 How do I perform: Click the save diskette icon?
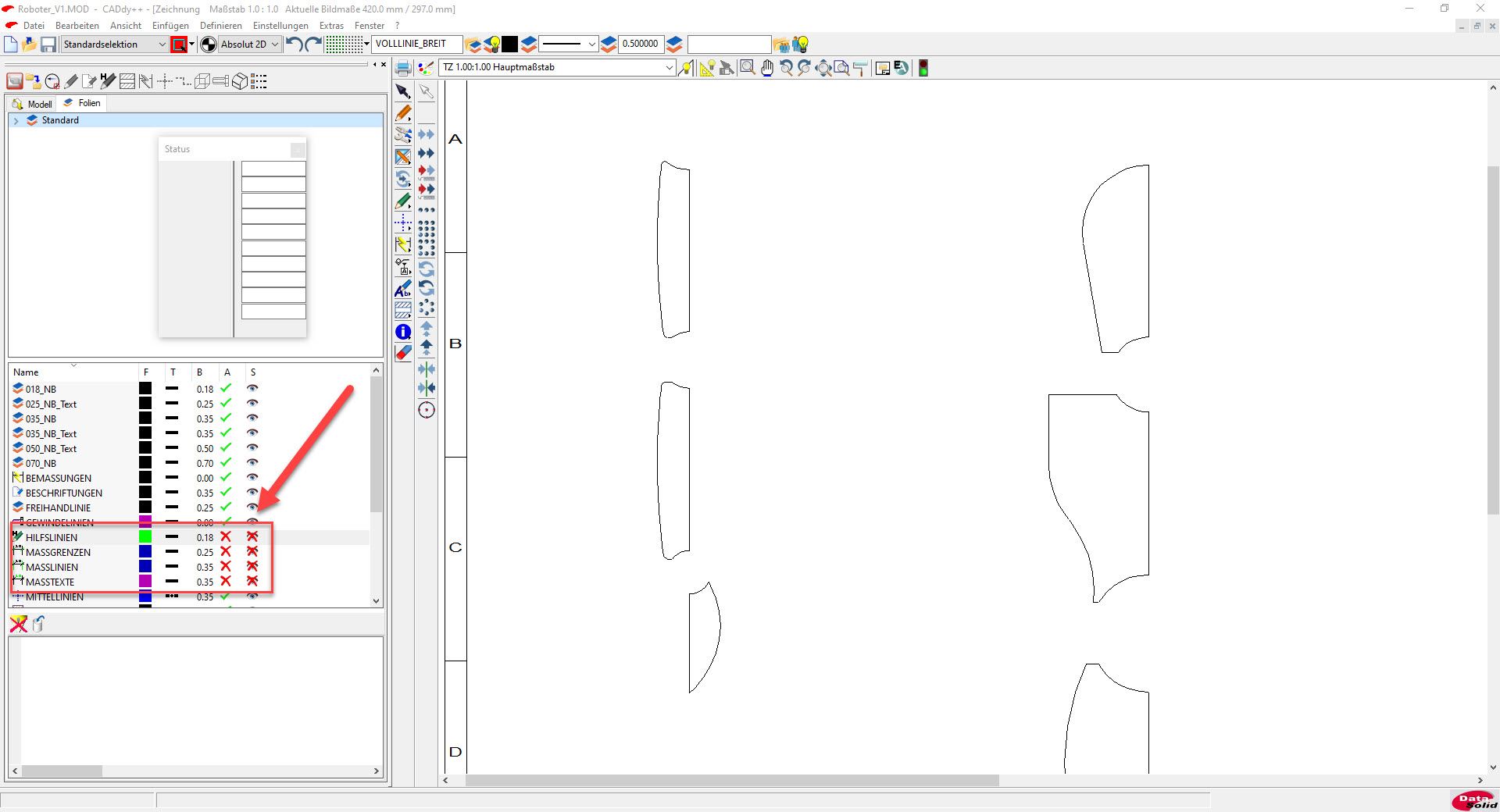(x=48, y=45)
